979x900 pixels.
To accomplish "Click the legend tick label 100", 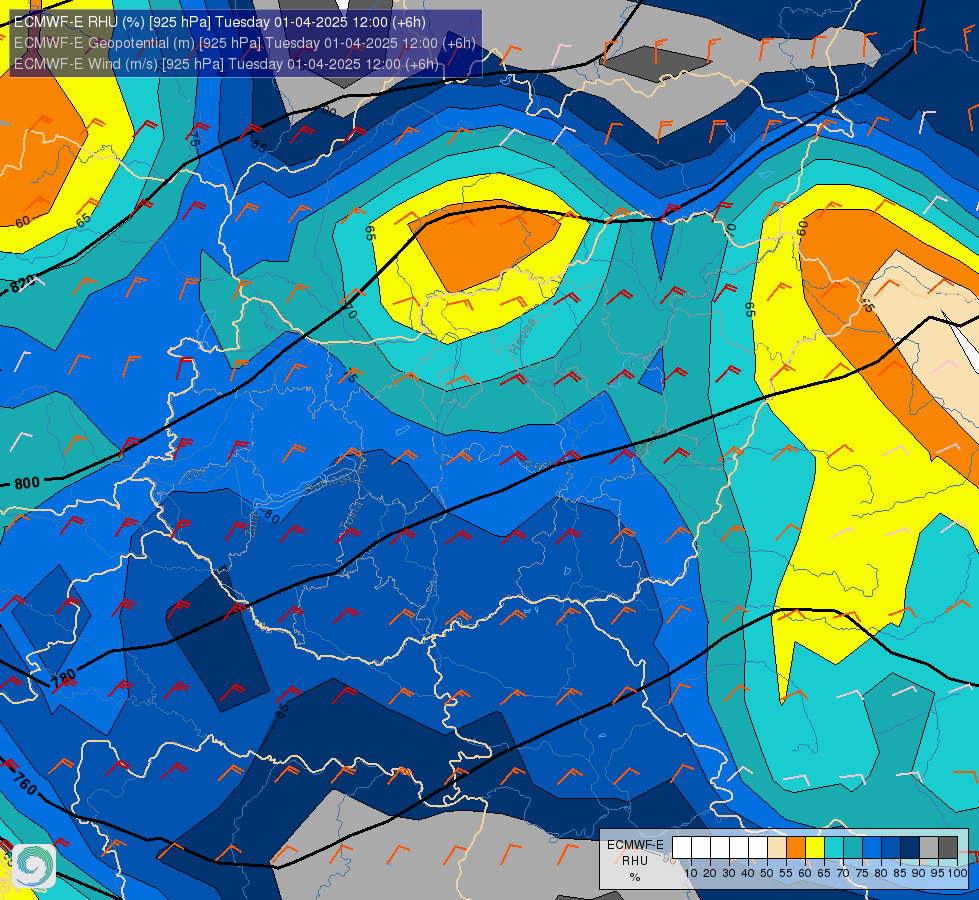I will [958, 873].
